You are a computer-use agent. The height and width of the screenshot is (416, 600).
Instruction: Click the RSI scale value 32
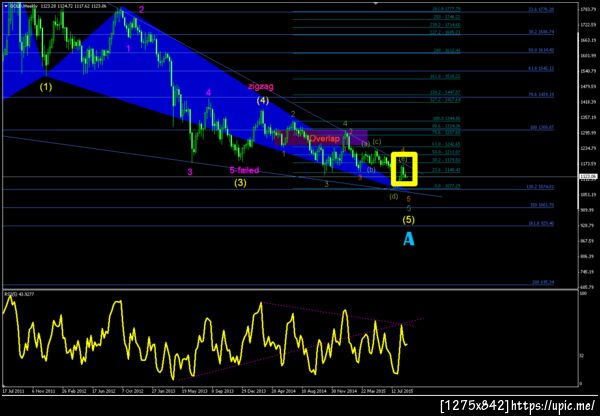[582, 356]
